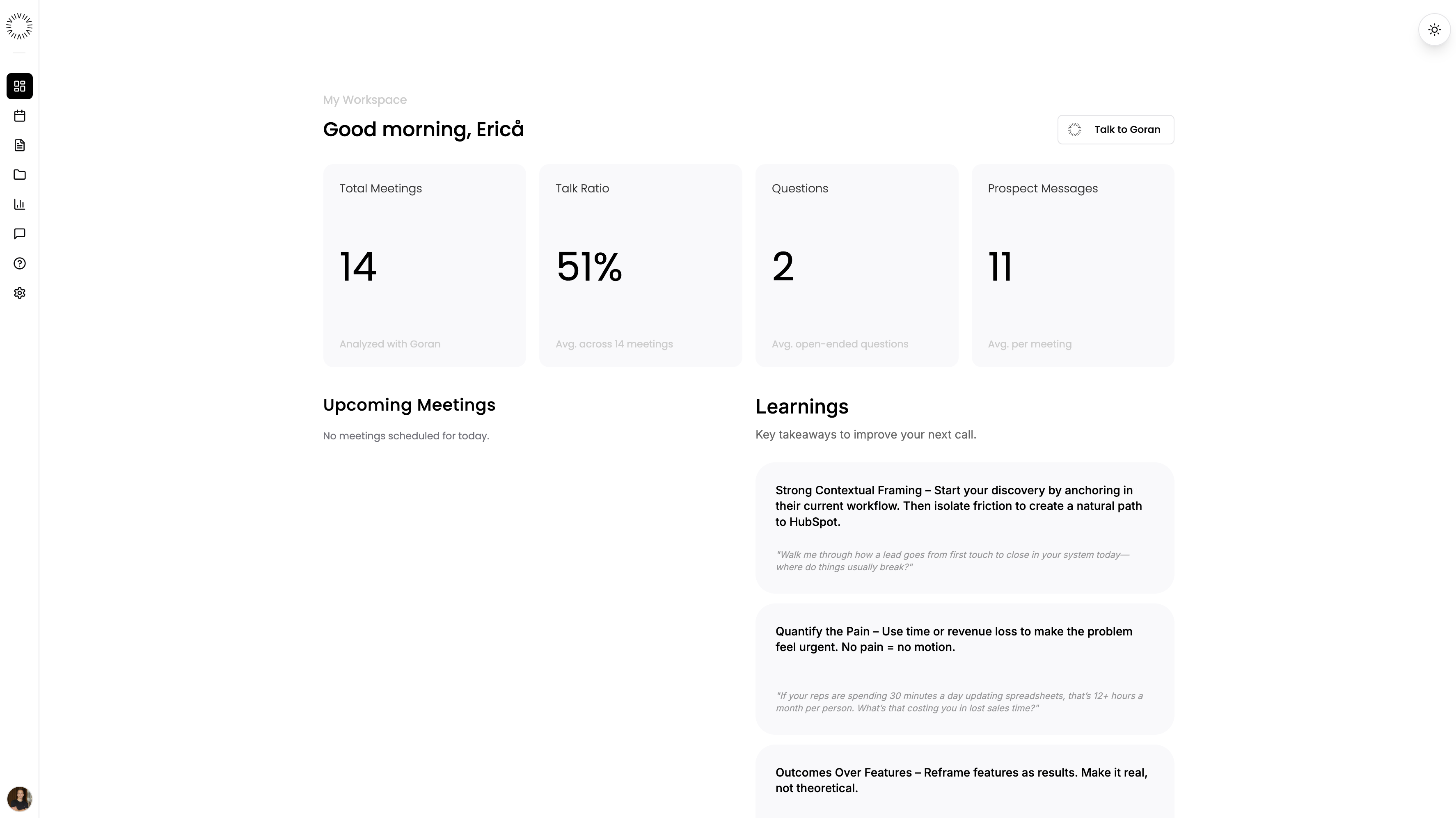1456x818 pixels.
Task: Toggle the light/dark theme sun button
Action: click(x=1434, y=30)
